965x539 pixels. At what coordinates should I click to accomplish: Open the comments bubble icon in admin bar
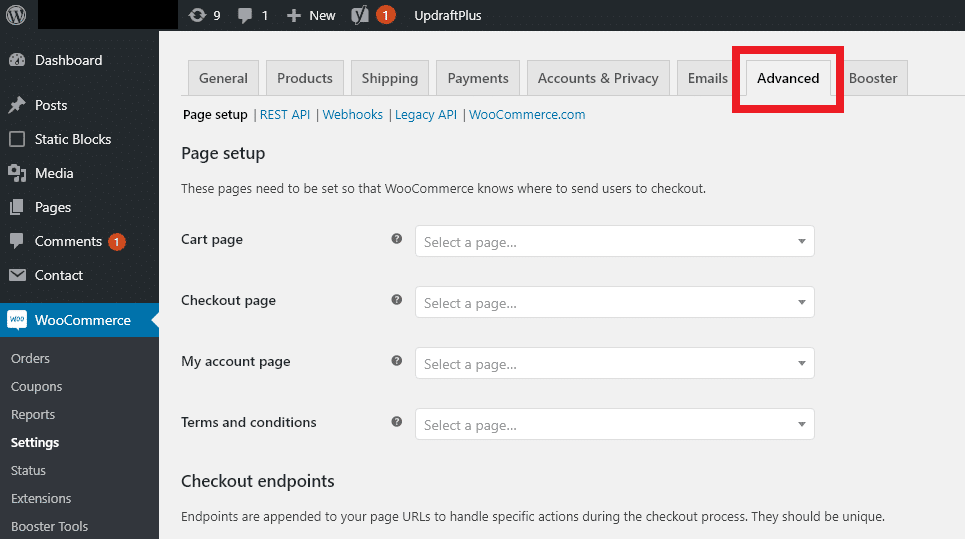coord(245,15)
